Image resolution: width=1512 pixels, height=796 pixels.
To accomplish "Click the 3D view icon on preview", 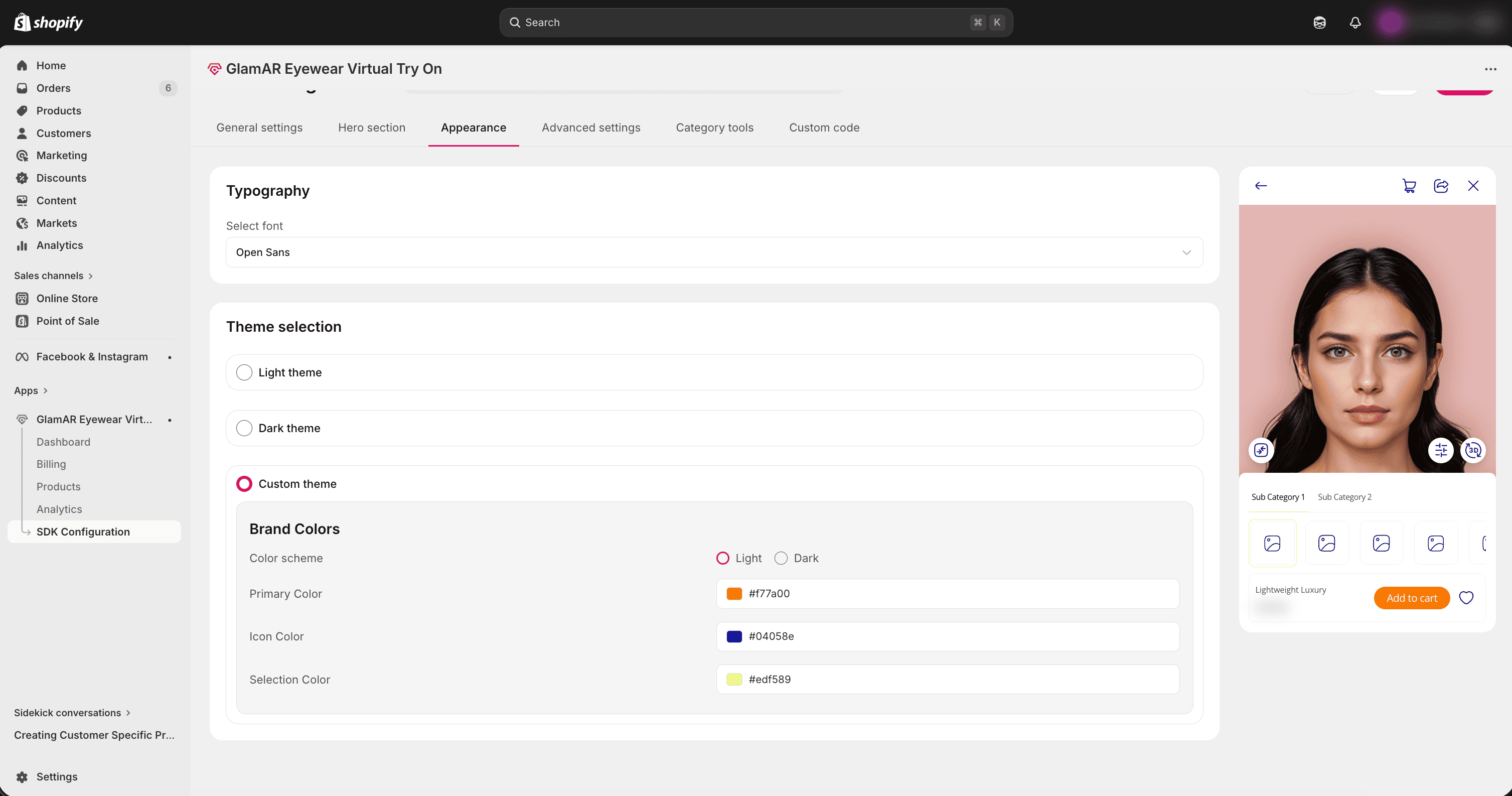I will click(x=1473, y=450).
